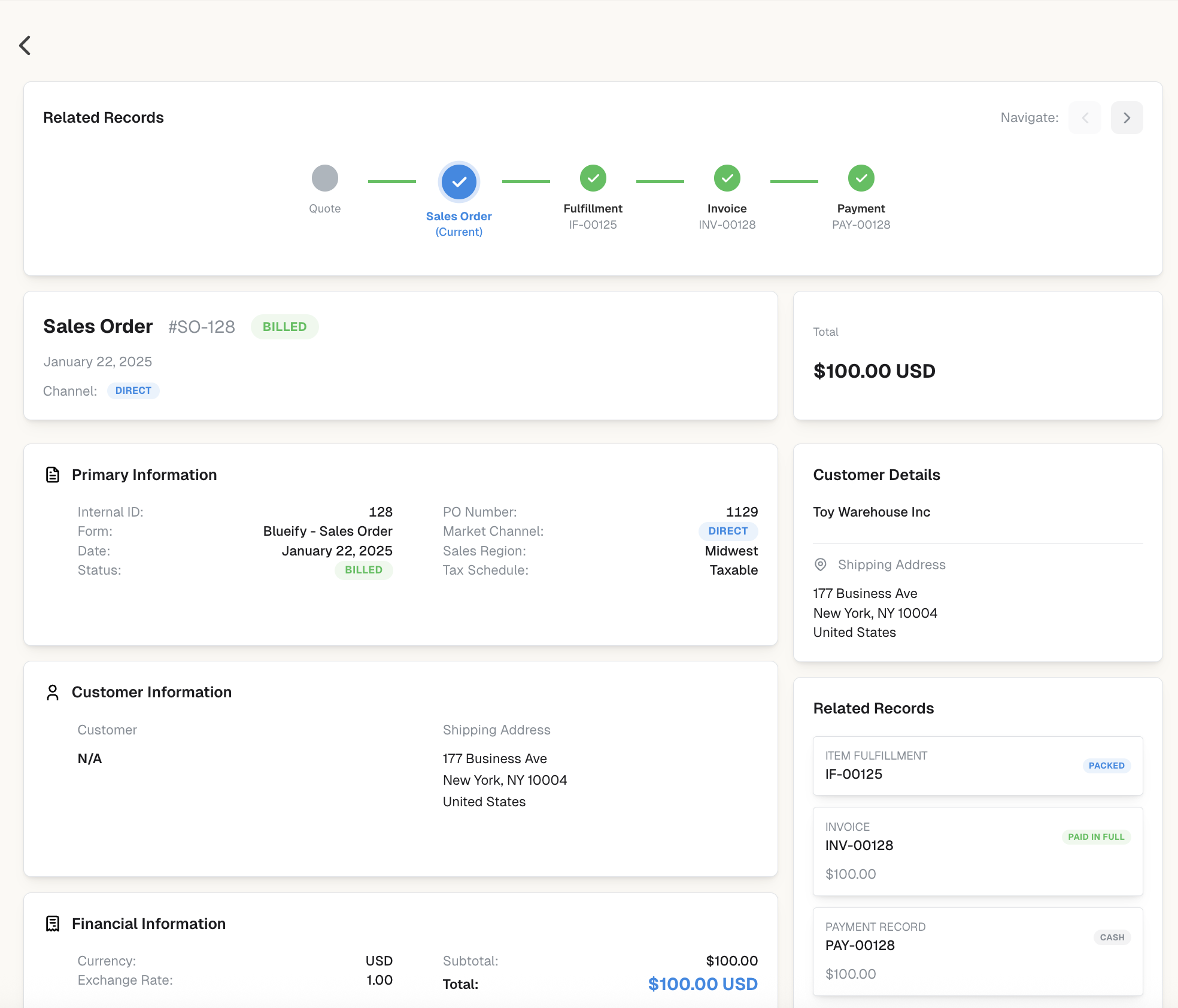This screenshot has width=1178, height=1008.
Task: Click the Exchange Rate value 1.00
Action: pyautogui.click(x=379, y=980)
